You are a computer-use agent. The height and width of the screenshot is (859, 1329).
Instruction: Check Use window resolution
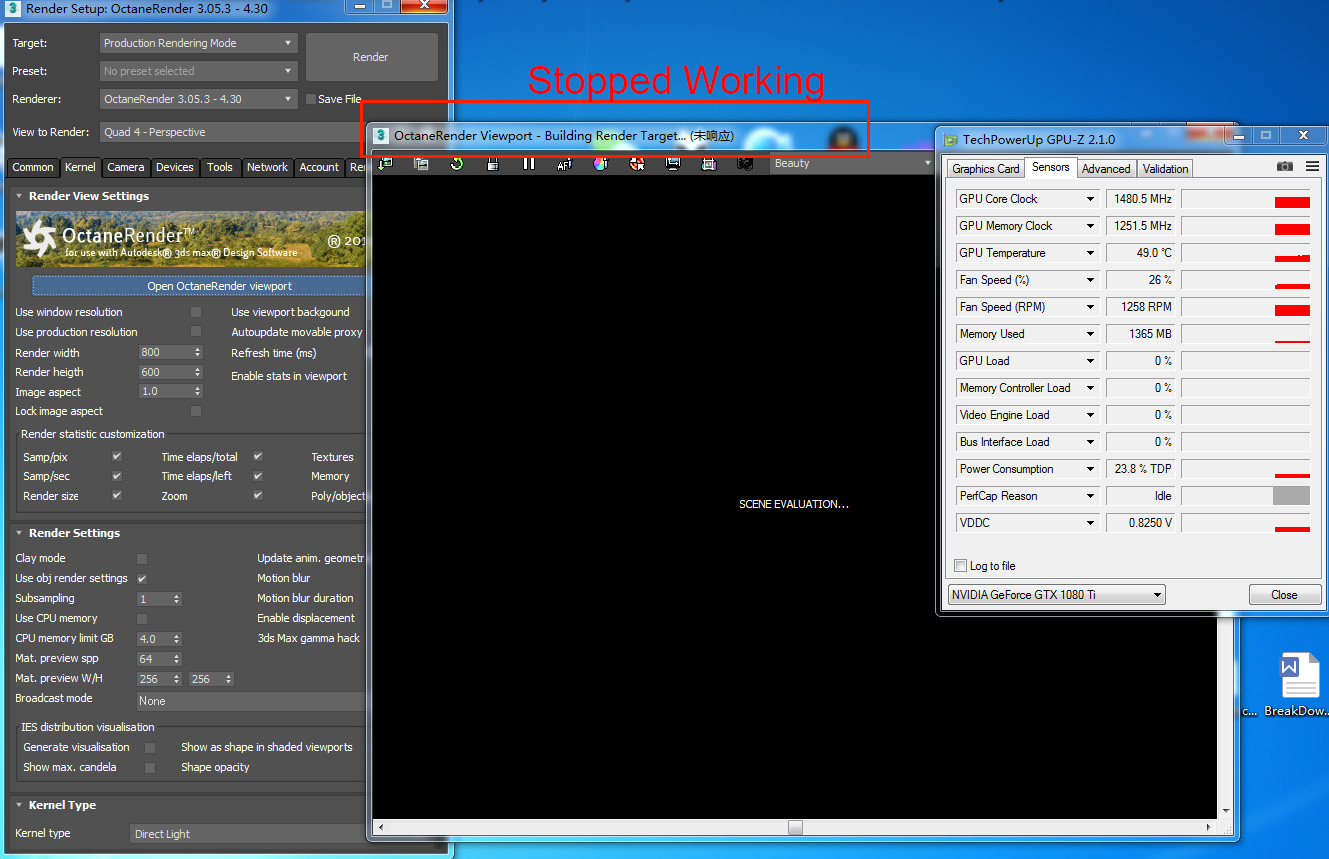coord(196,312)
